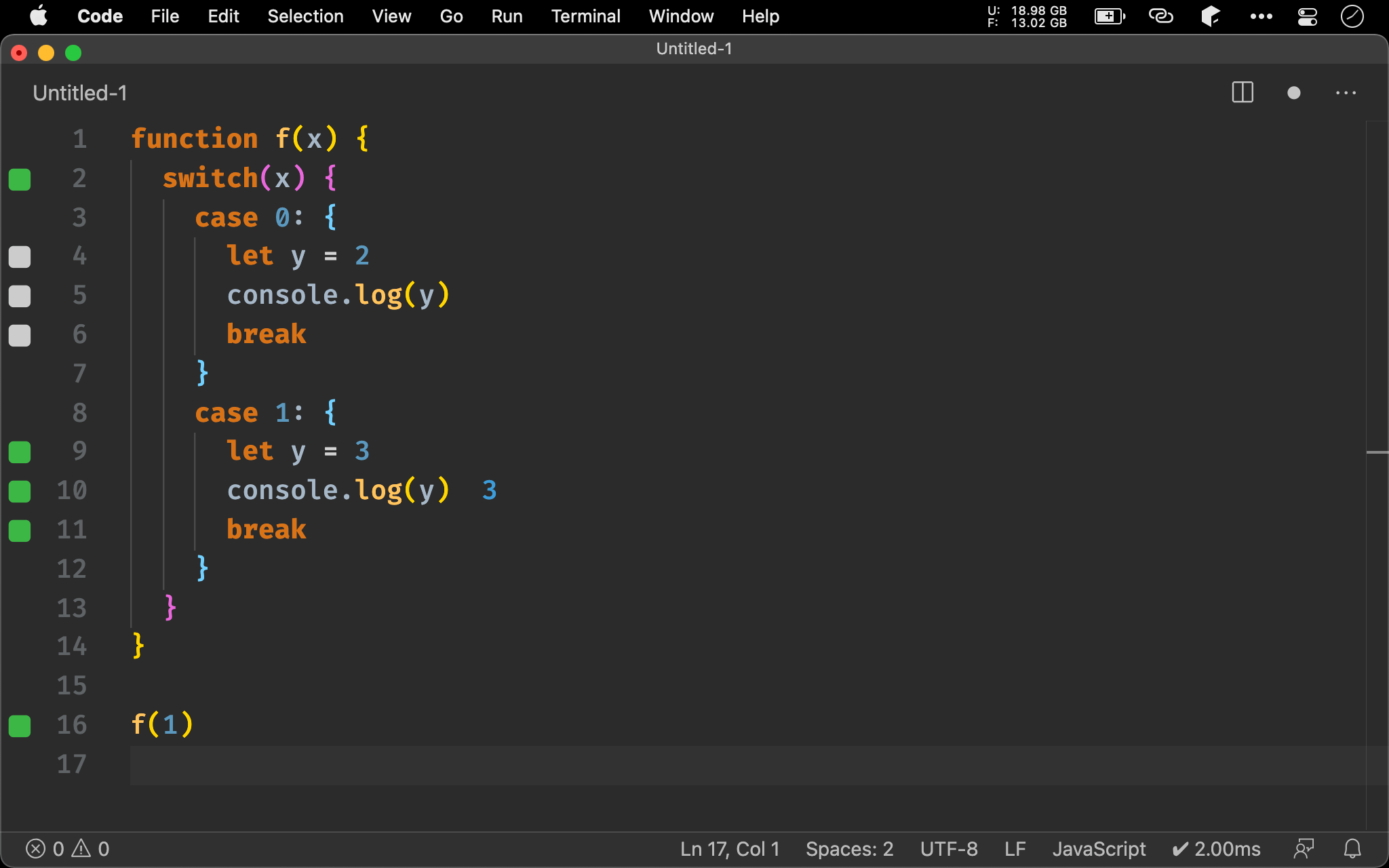Open the UTF-8 encoding selector
The height and width of the screenshot is (868, 1389).
[948, 848]
